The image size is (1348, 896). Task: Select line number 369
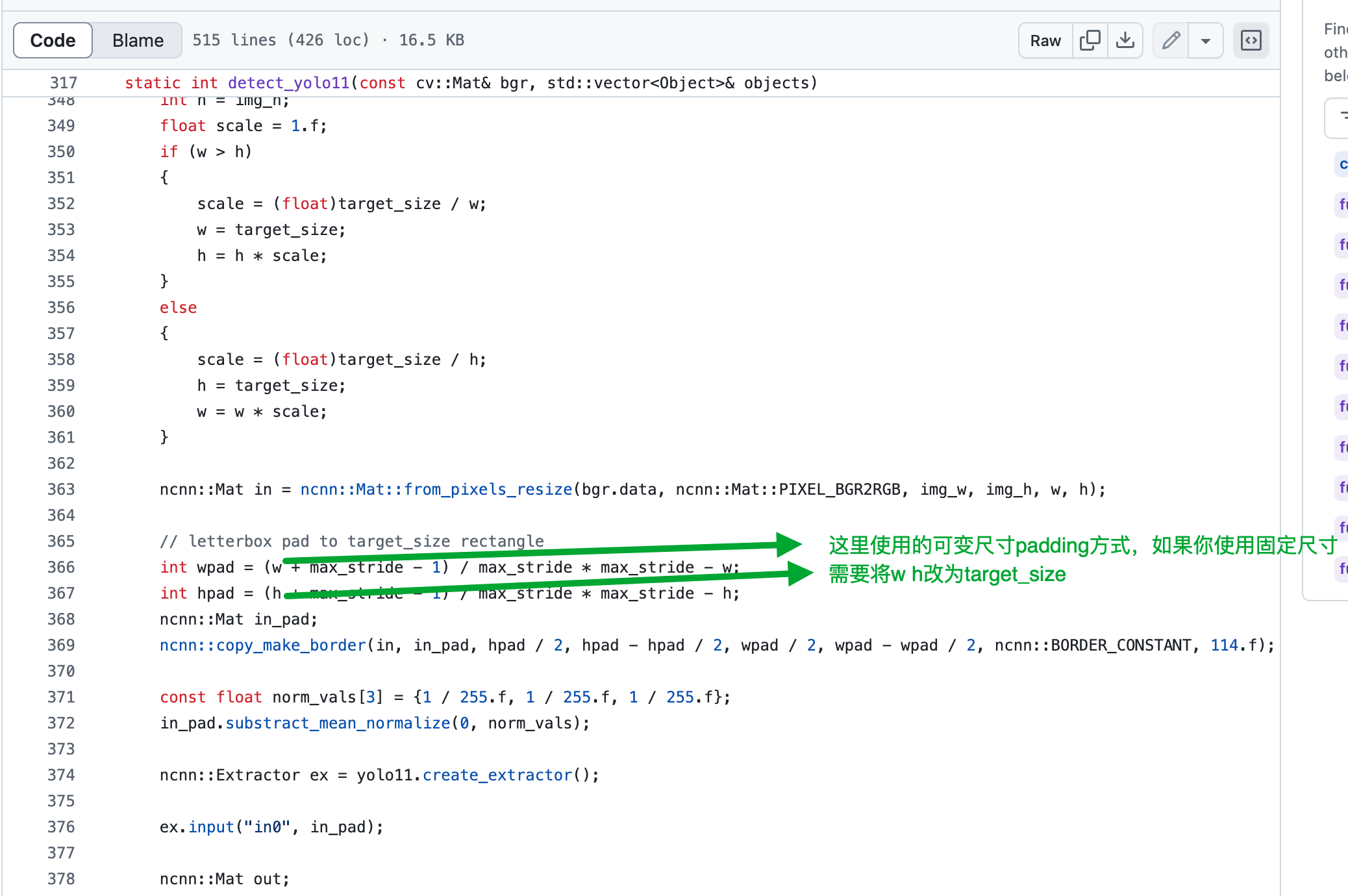coord(60,645)
